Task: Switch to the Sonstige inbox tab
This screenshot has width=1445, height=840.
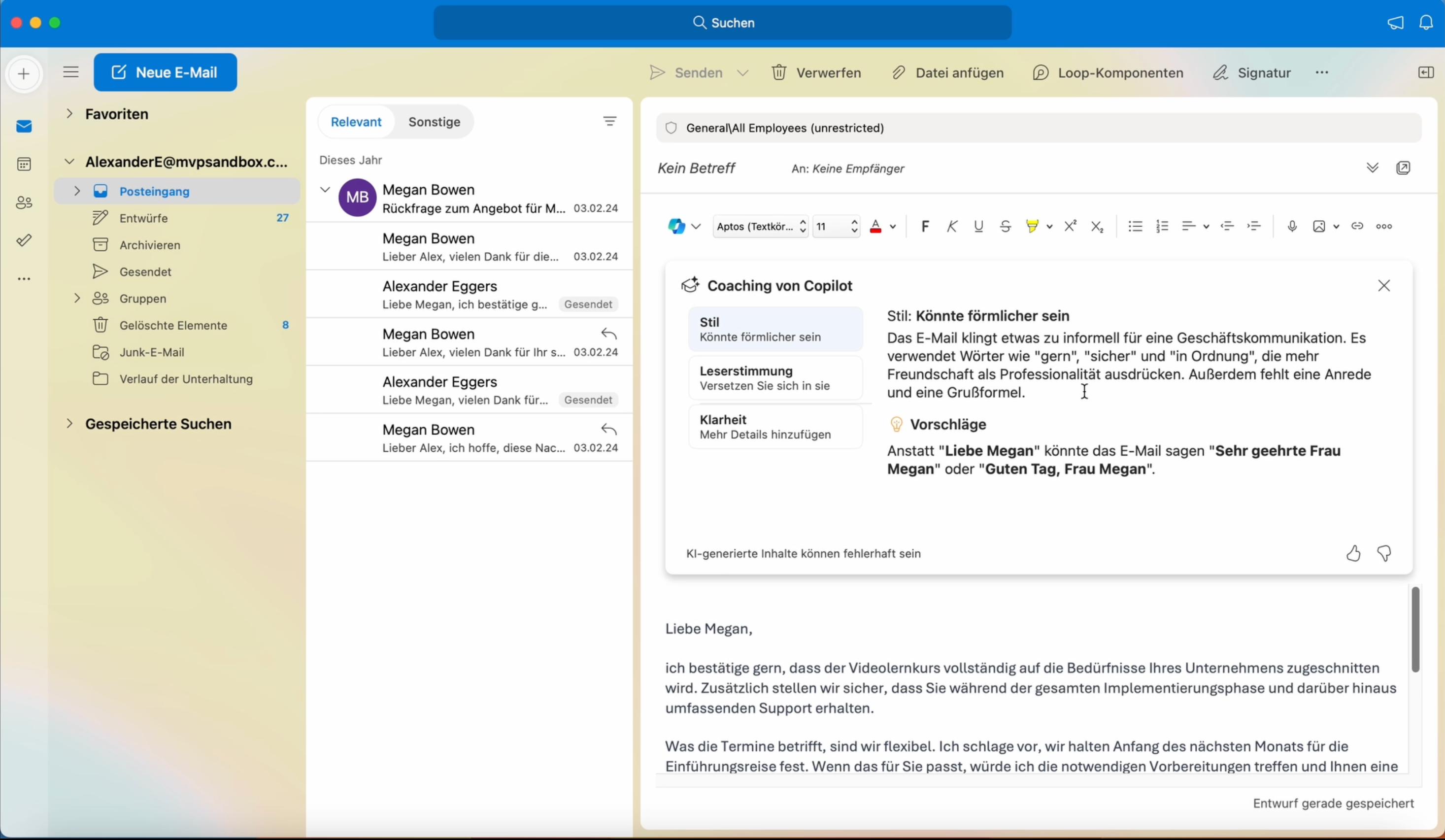Action: (434, 122)
